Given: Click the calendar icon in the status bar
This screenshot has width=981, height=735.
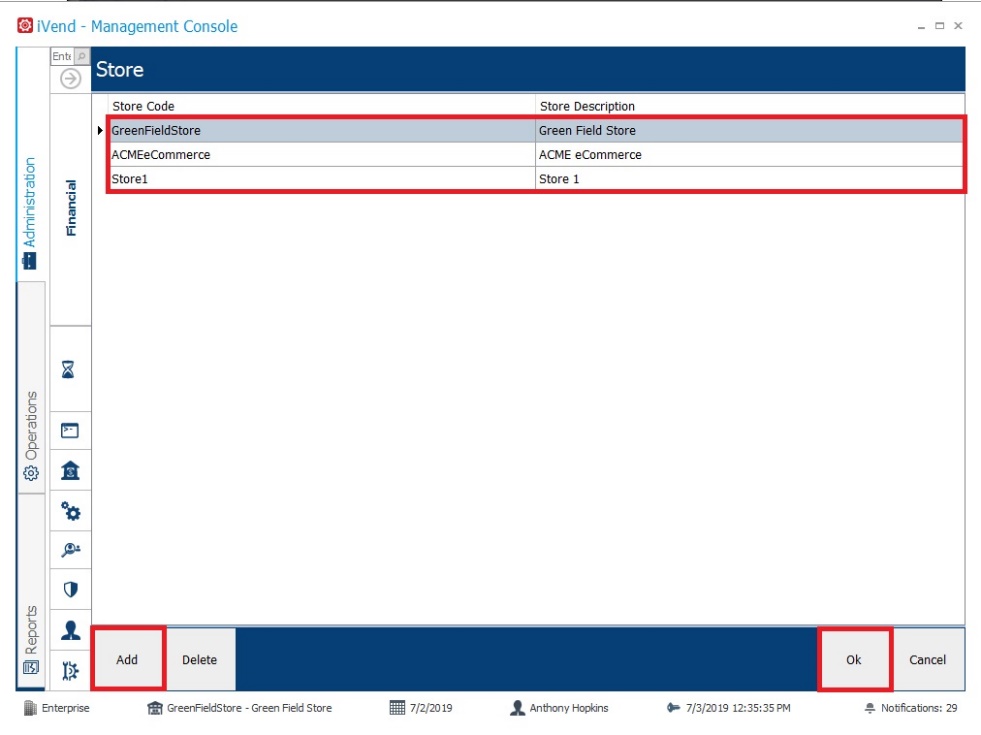Looking at the screenshot, I should tap(397, 708).
